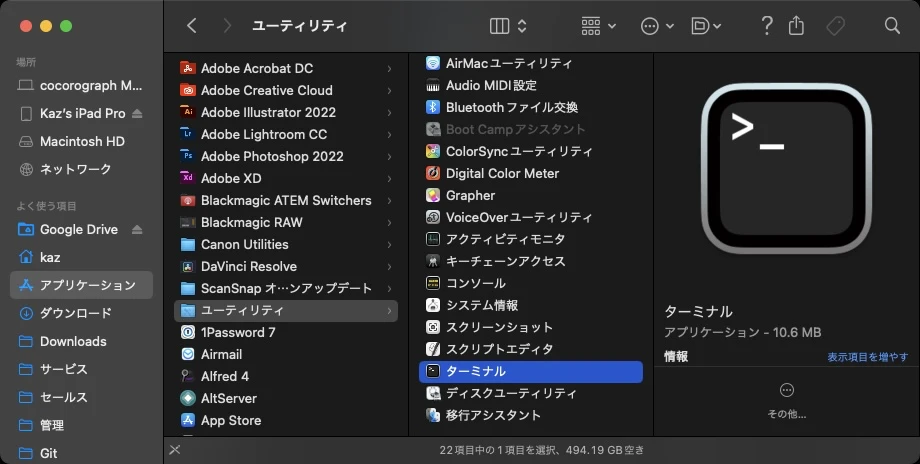920x464 pixels.
Task: Select スクリプトエディタ
Action: point(531,349)
